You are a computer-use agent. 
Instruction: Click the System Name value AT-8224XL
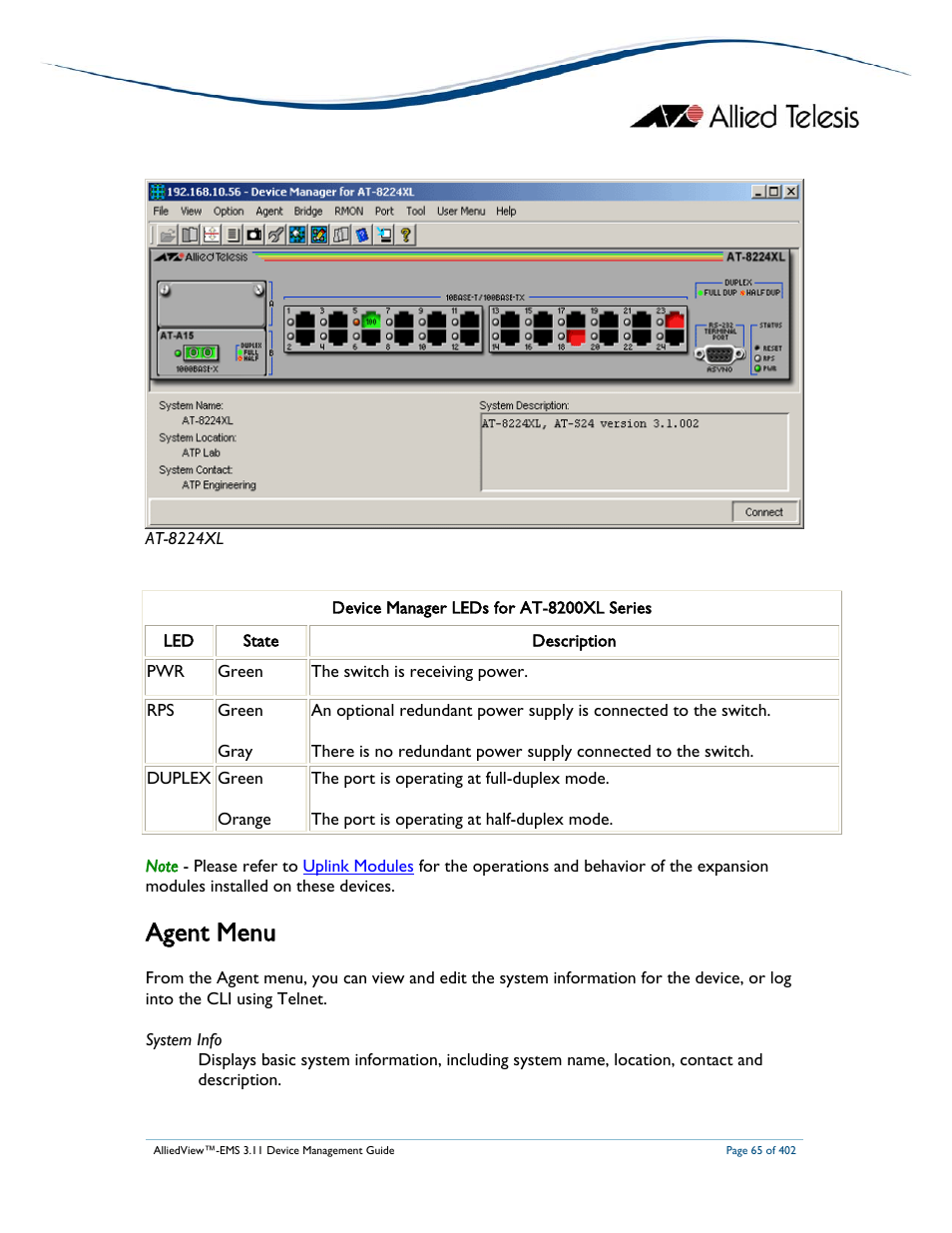click(x=208, y=420)
